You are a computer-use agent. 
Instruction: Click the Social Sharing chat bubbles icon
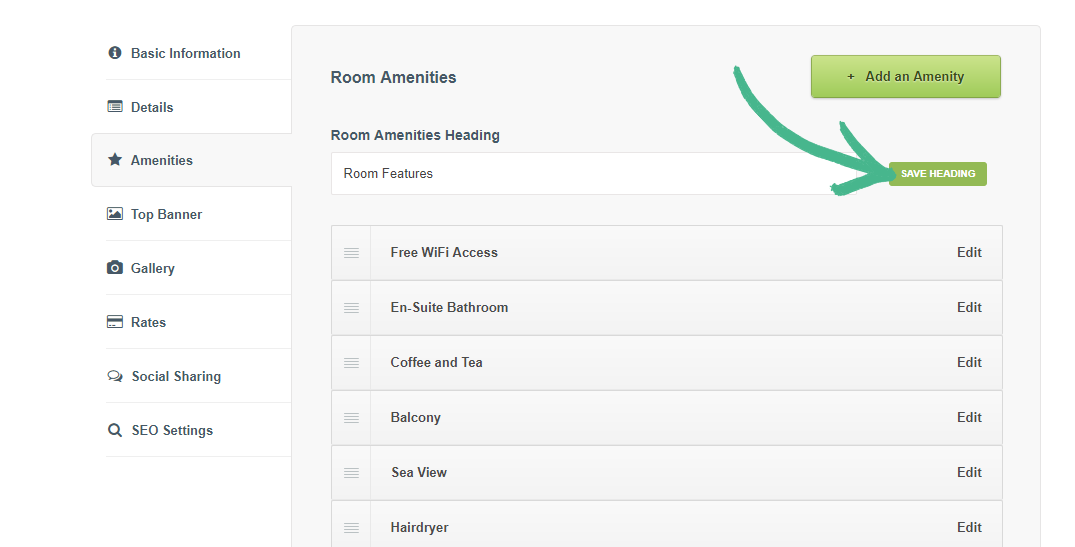115,376
